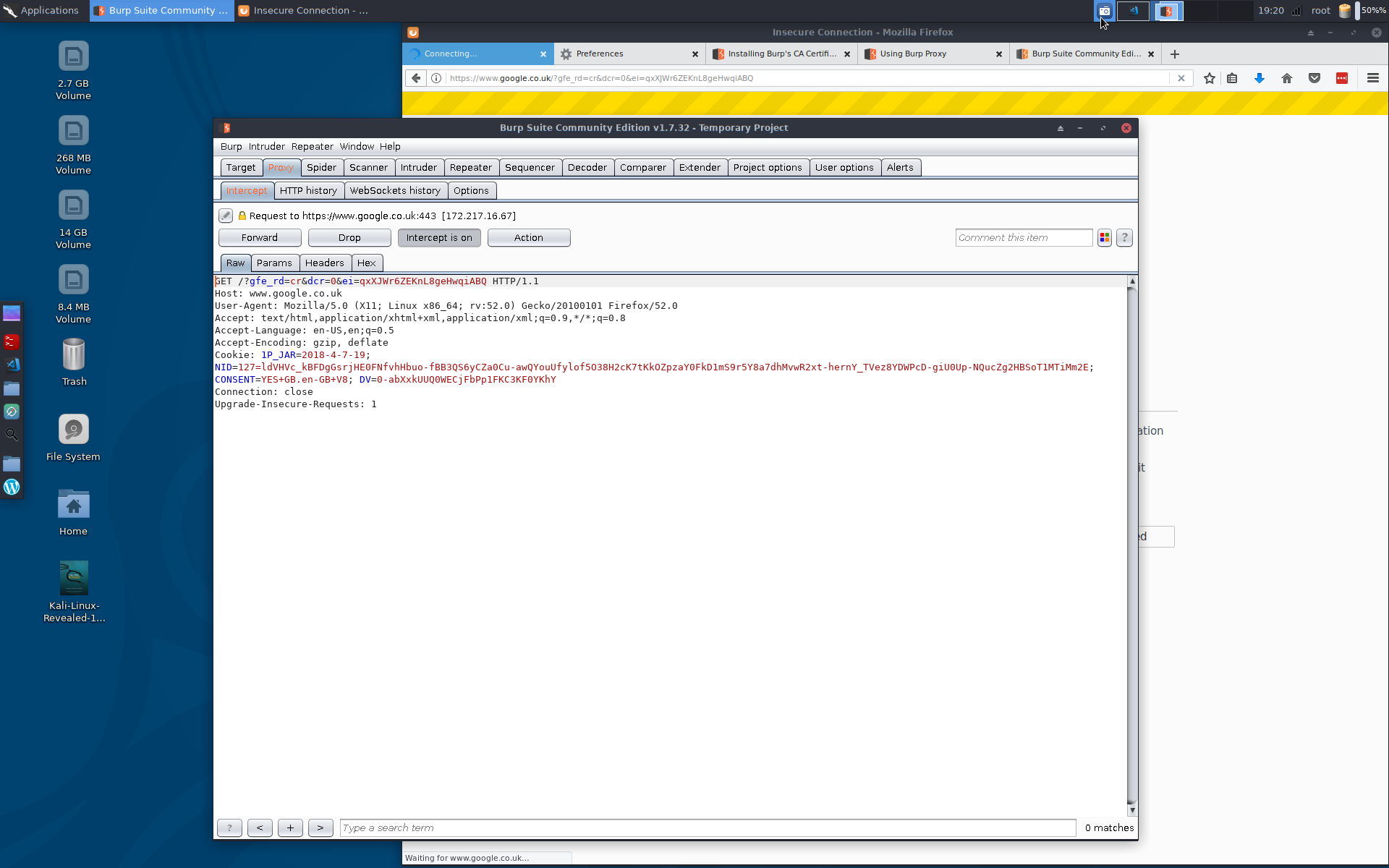
Task: Forward the intercepted request
Action: click(x=259, y=237)
